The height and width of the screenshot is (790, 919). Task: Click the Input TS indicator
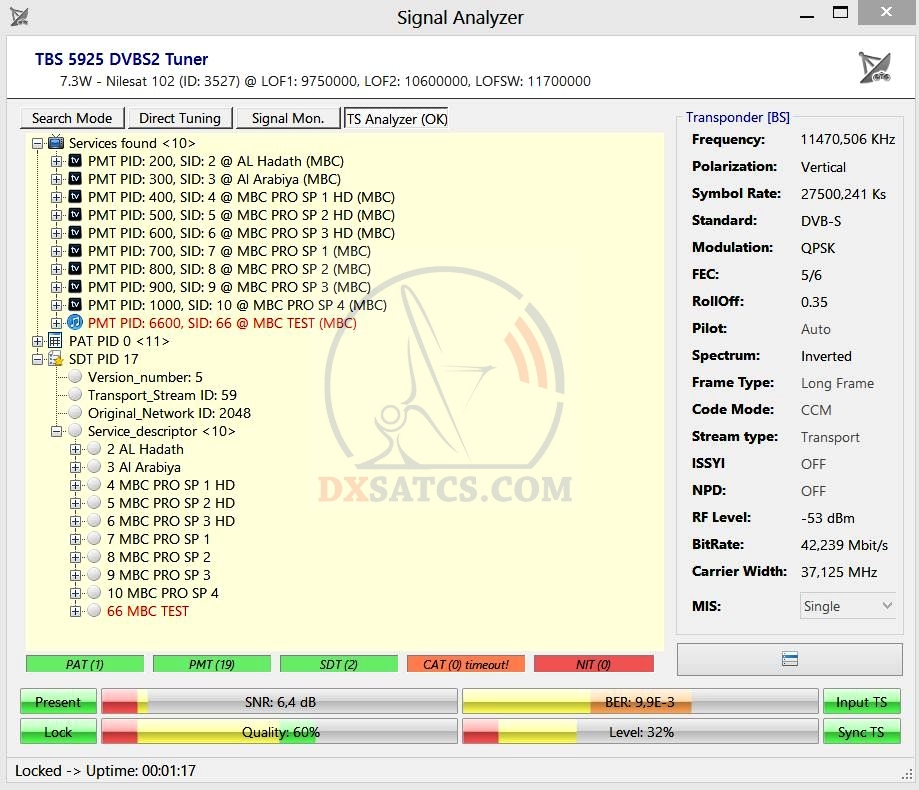coord(861,702)
